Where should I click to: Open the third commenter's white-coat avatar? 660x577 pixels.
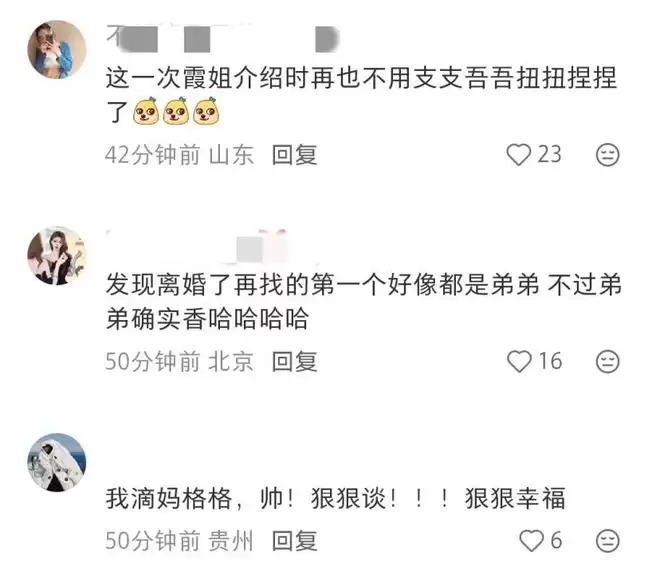[57, 463]
